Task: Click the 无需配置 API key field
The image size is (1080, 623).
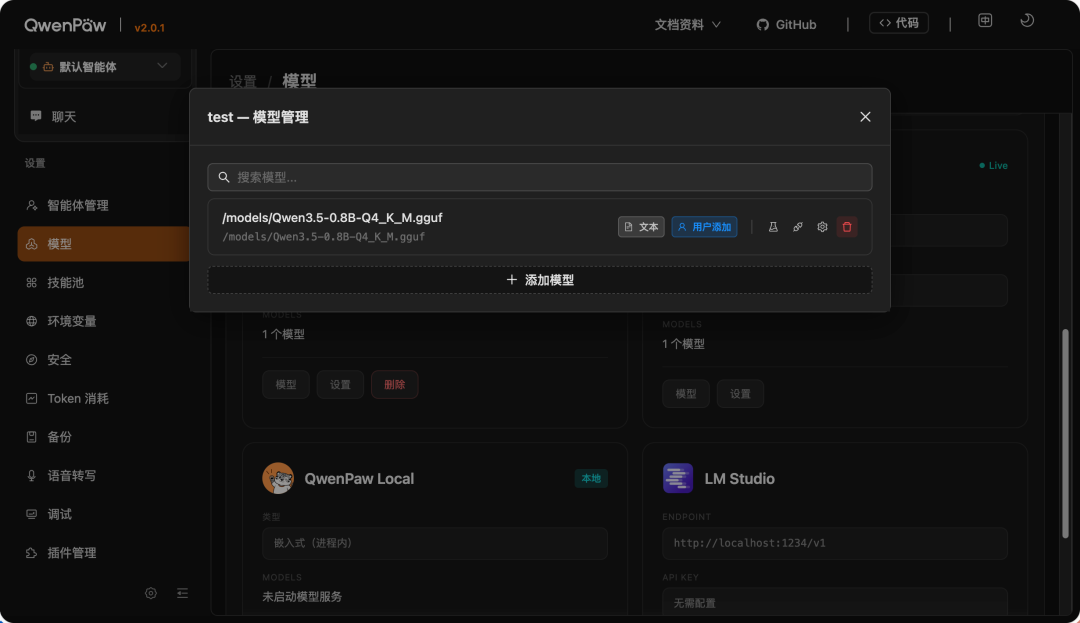Action: click(x=835, y=602)
